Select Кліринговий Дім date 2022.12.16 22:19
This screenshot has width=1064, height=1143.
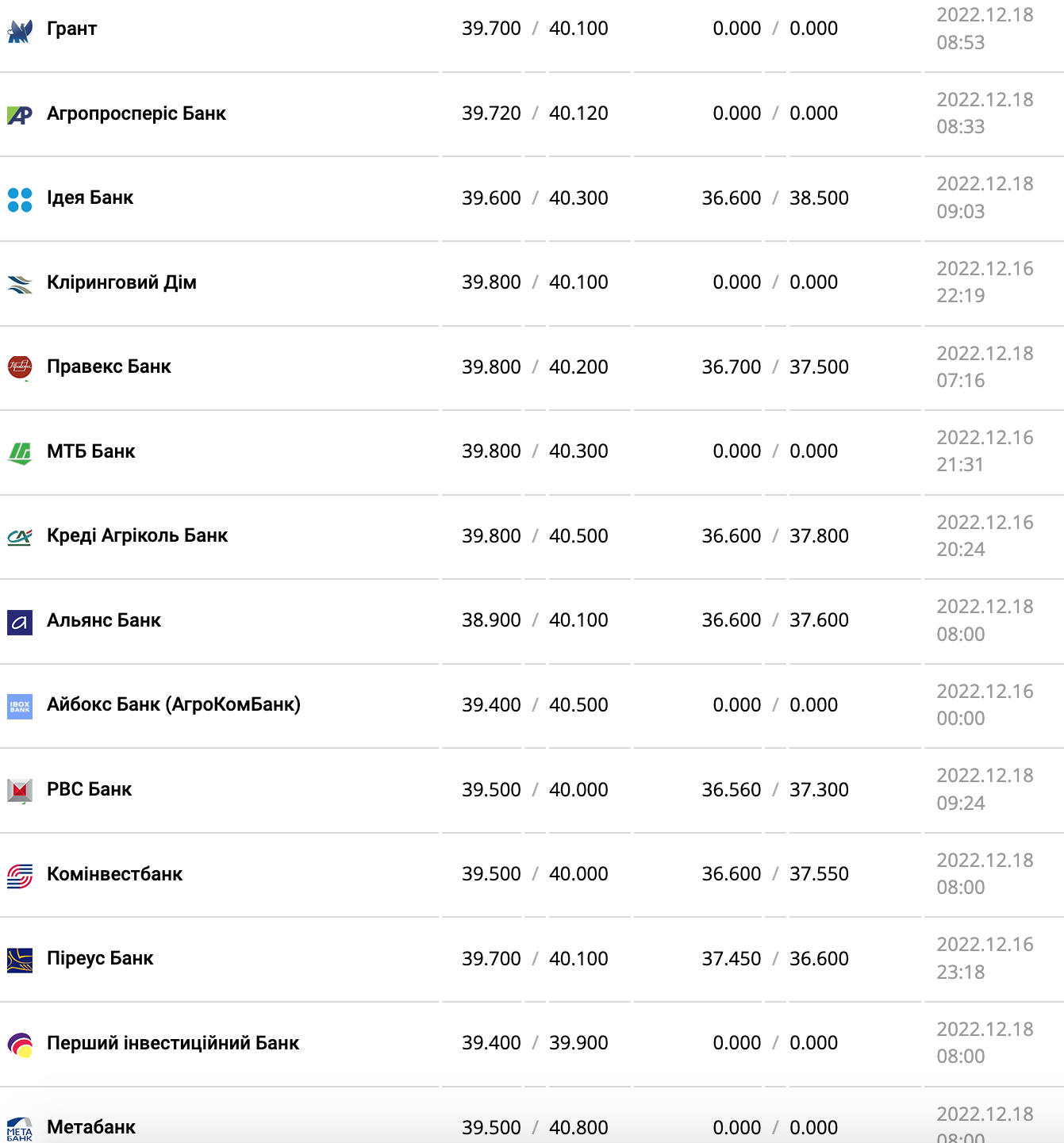pos(985,282)
